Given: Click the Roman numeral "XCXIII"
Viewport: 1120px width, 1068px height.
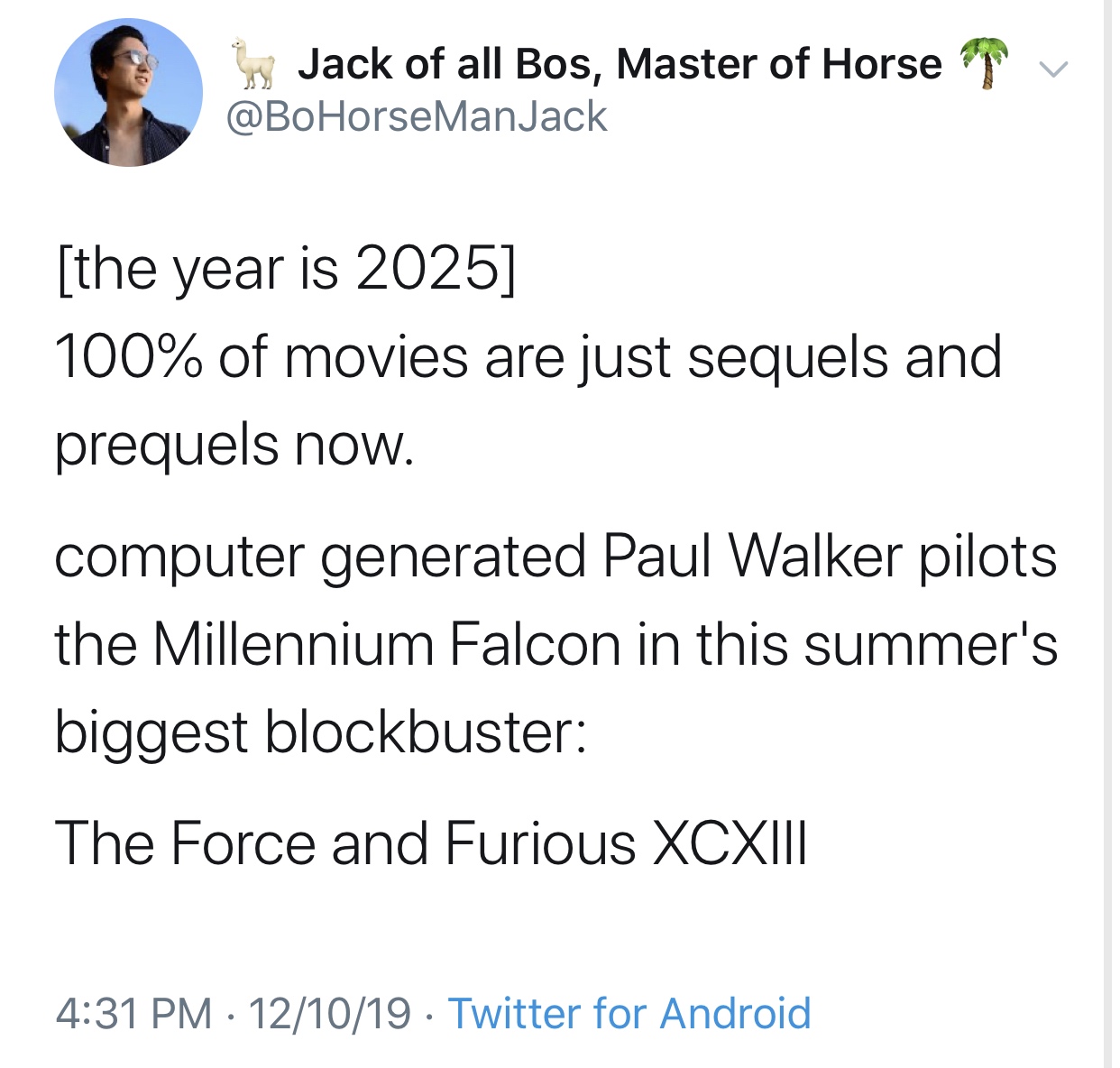Looking at the screenshot, I should [729, 843].
